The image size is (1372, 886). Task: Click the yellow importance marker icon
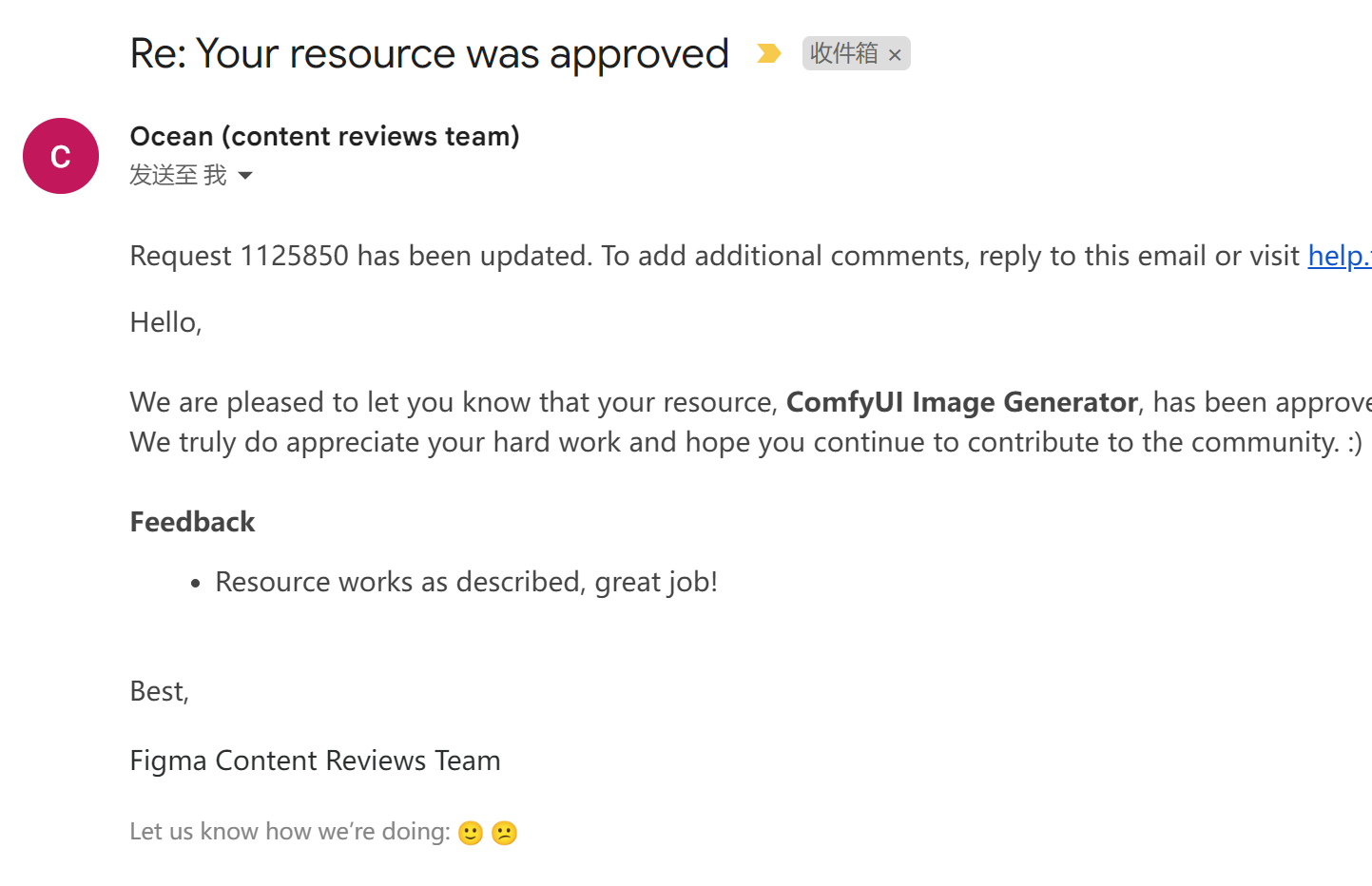(x=768, y=53)
